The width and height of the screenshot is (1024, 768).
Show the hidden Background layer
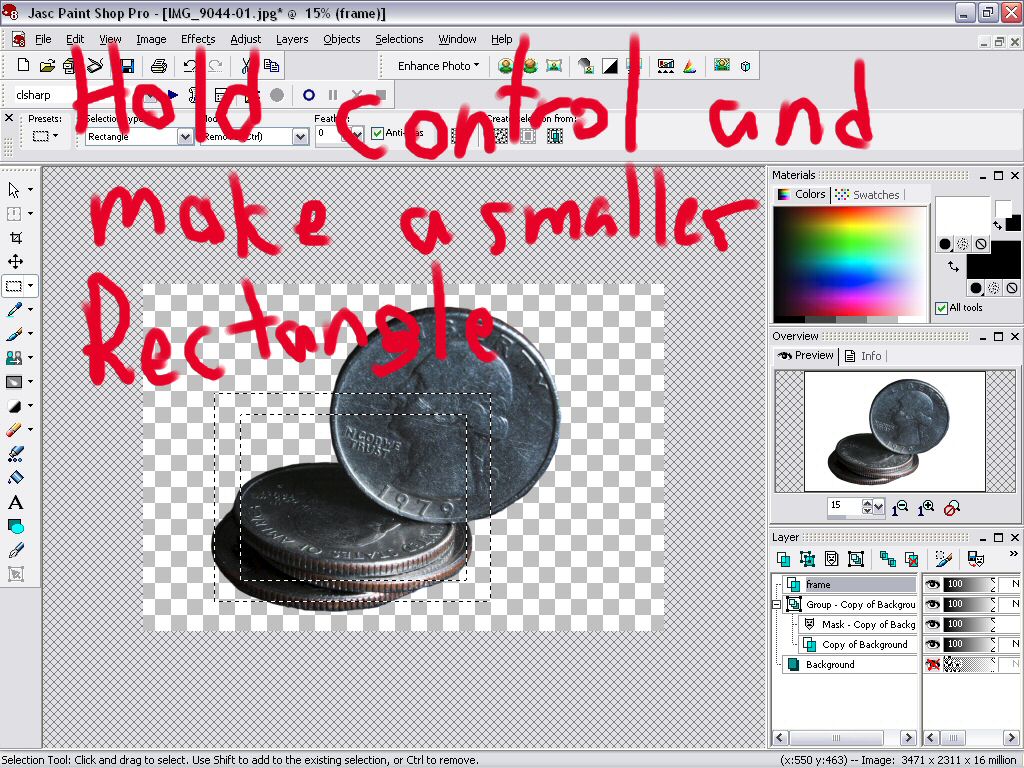[932, 664]
